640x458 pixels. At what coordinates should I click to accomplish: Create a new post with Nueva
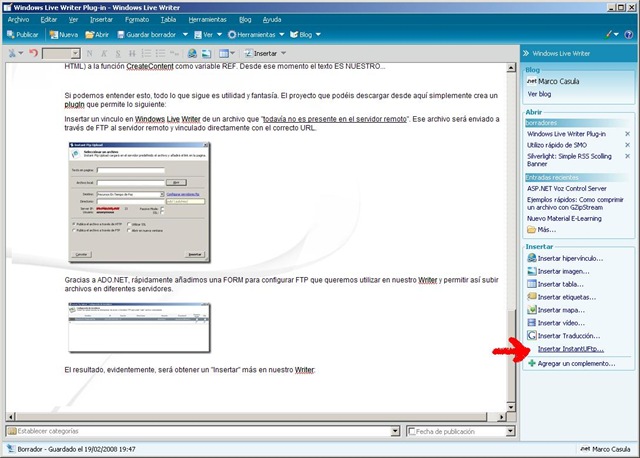tap(63, 35)
